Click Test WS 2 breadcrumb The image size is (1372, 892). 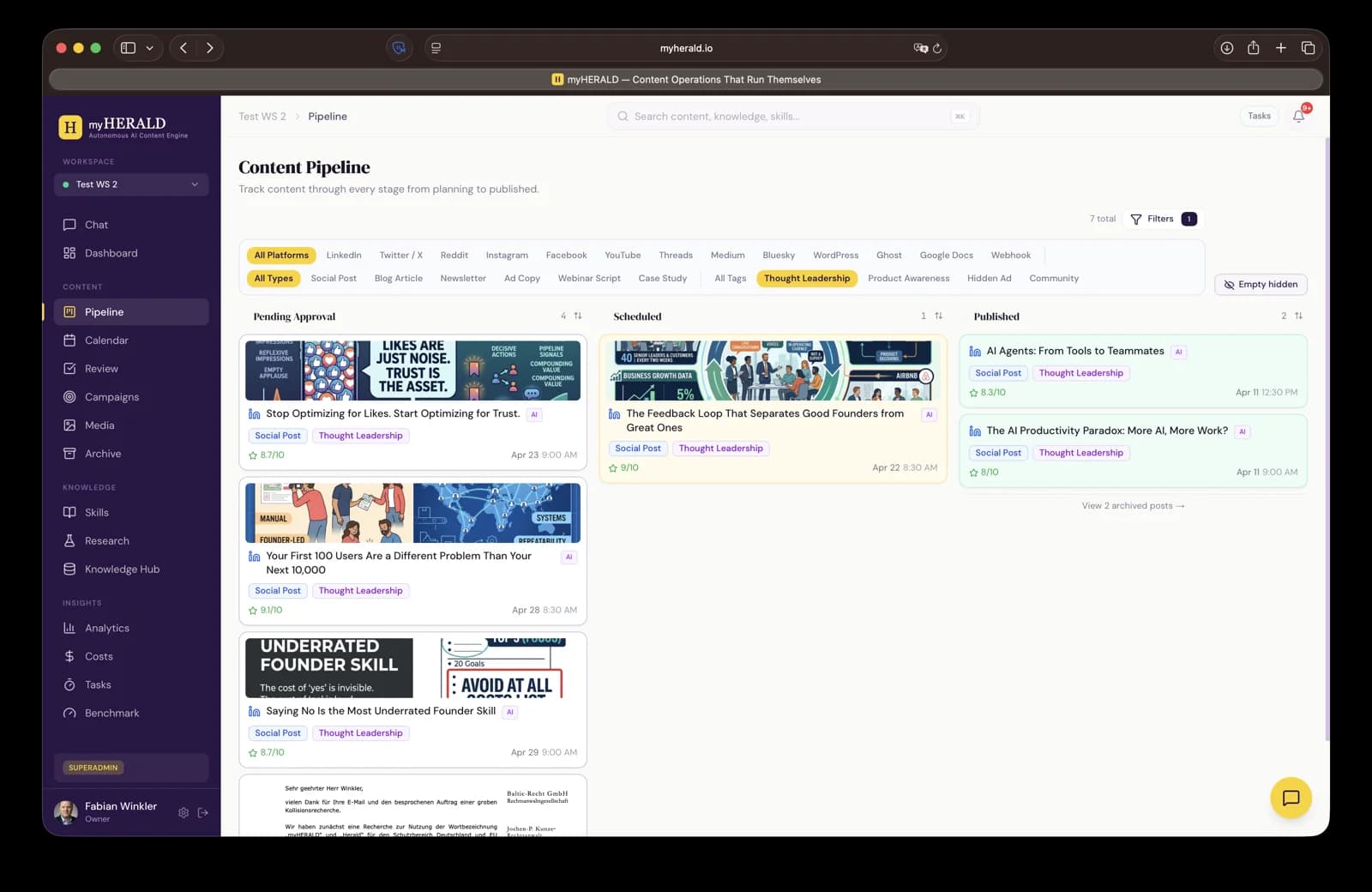click(262, 117)
